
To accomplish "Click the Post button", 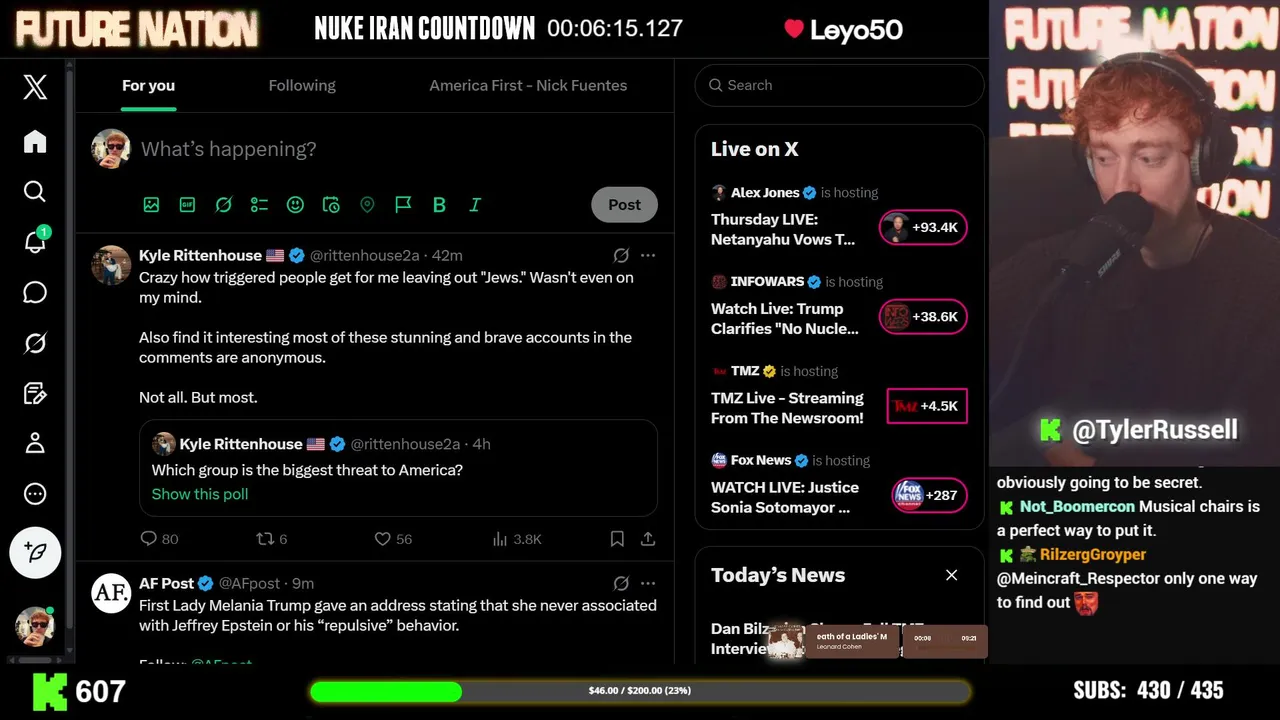I will (x=625, y=204).
